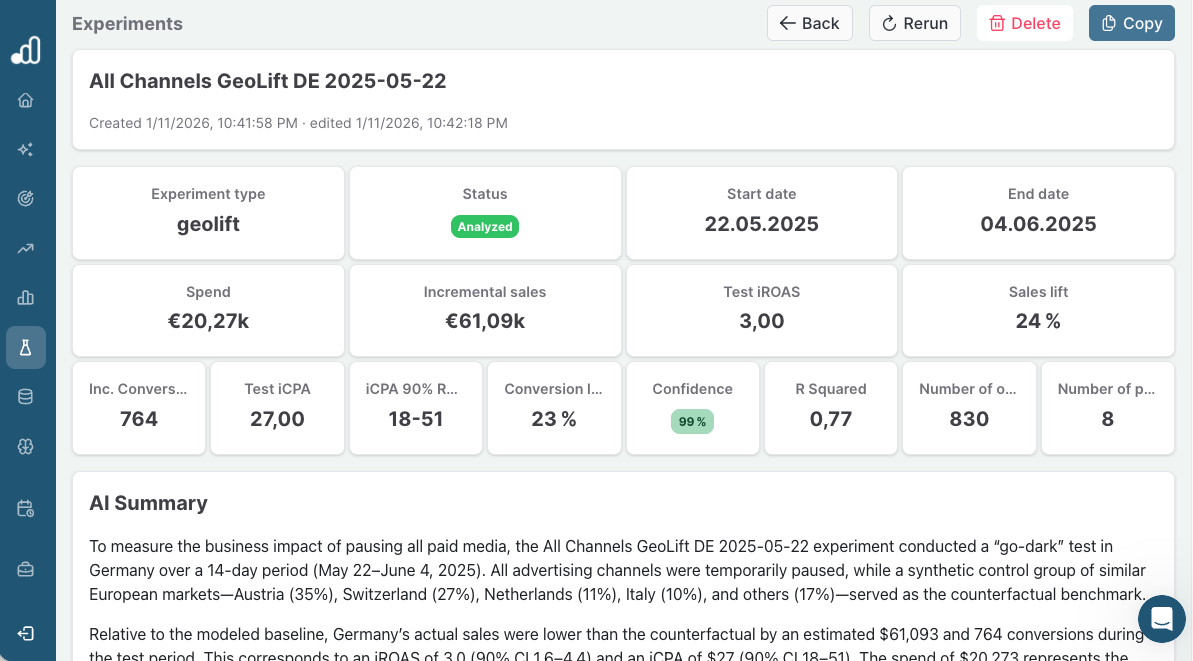Open the chat support widget
1193x661 pixels.
(1161, 618)
